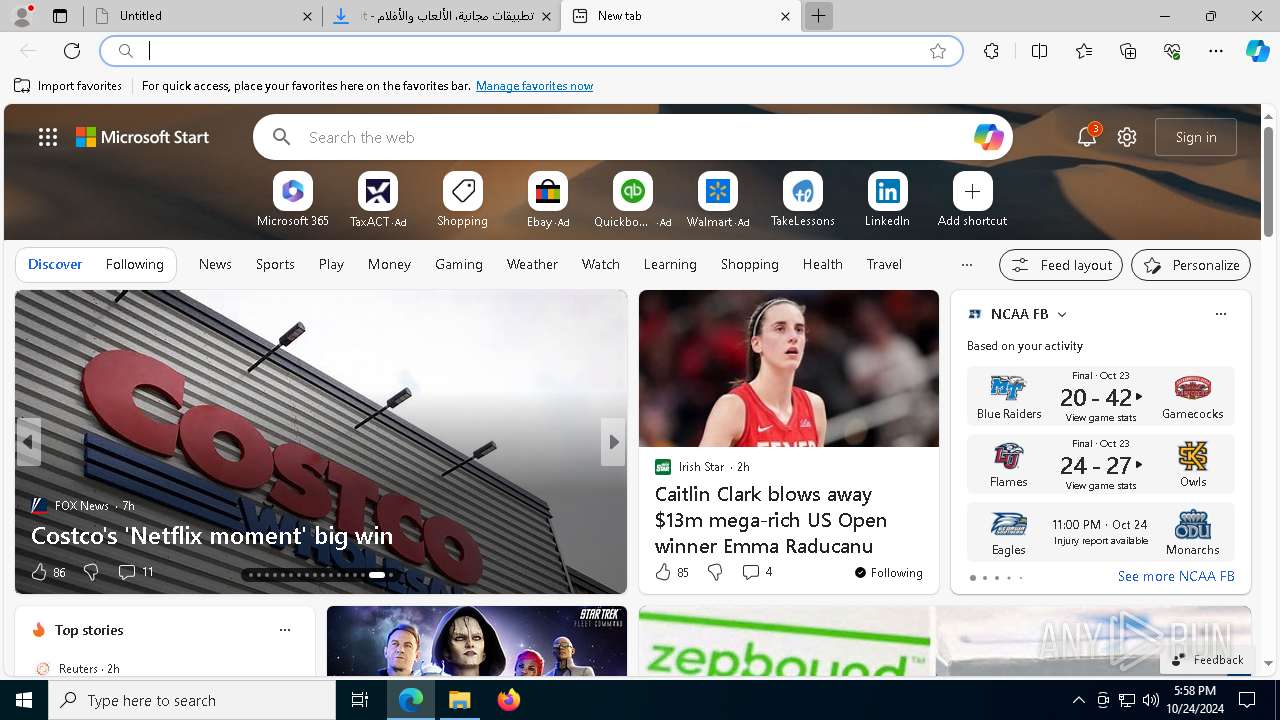
Task: Open the Sports category
Action: (275, 265)
